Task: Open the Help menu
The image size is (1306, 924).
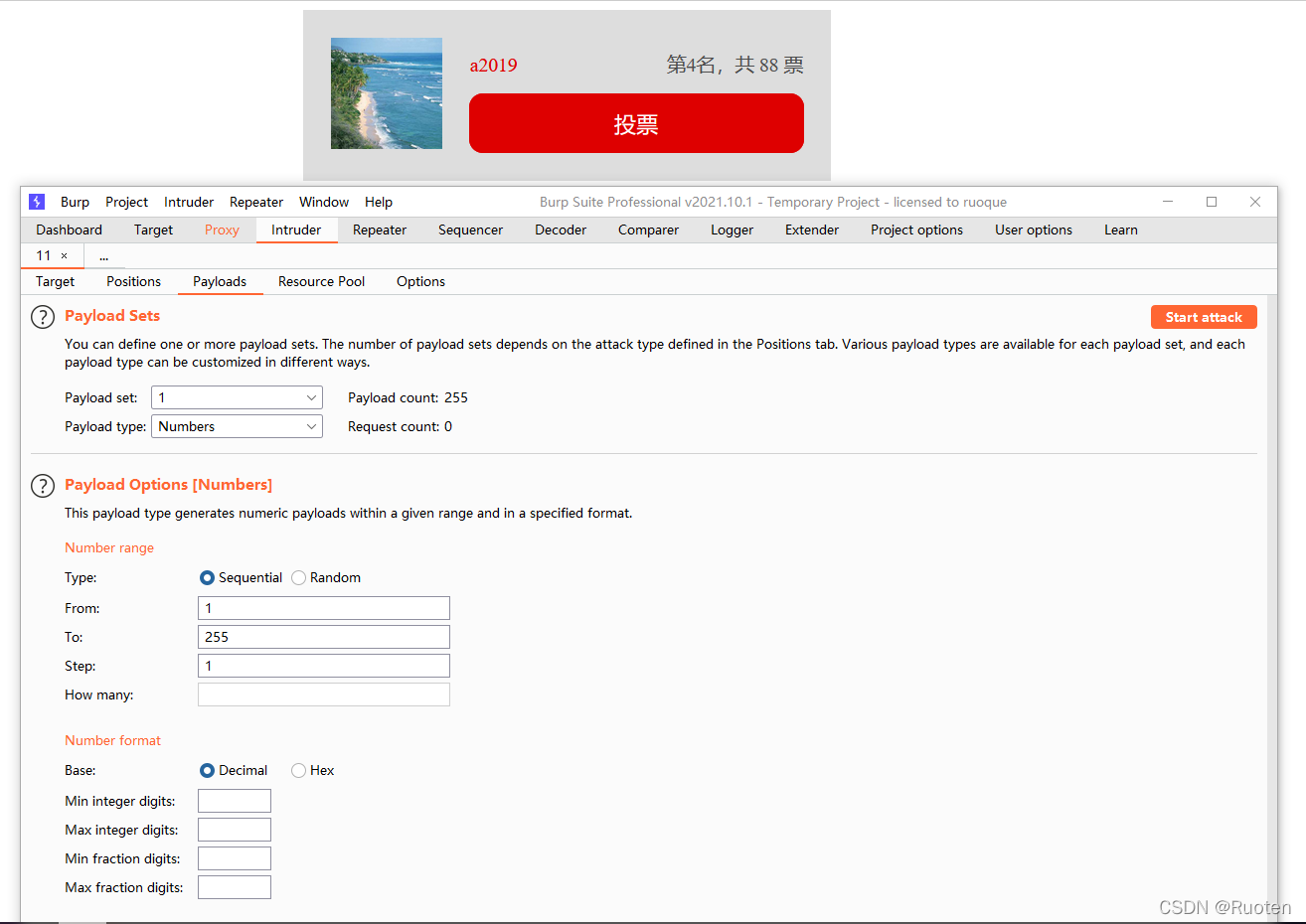Action: click(x=379, y=202)
